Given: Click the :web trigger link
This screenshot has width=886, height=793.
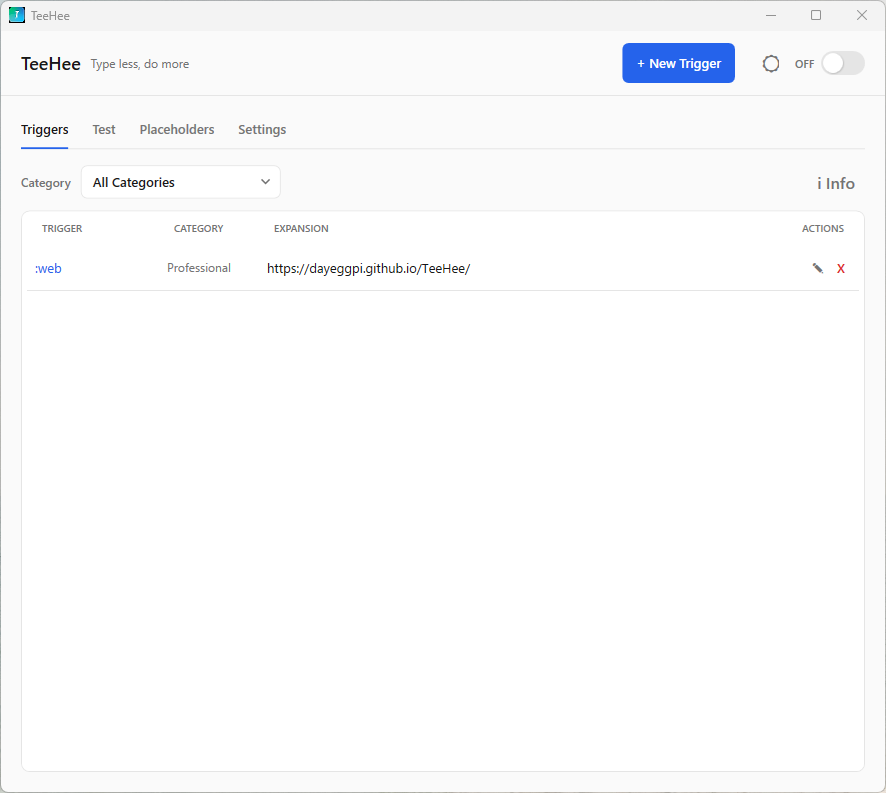Looking at the screenshot, I should point(48,268).
